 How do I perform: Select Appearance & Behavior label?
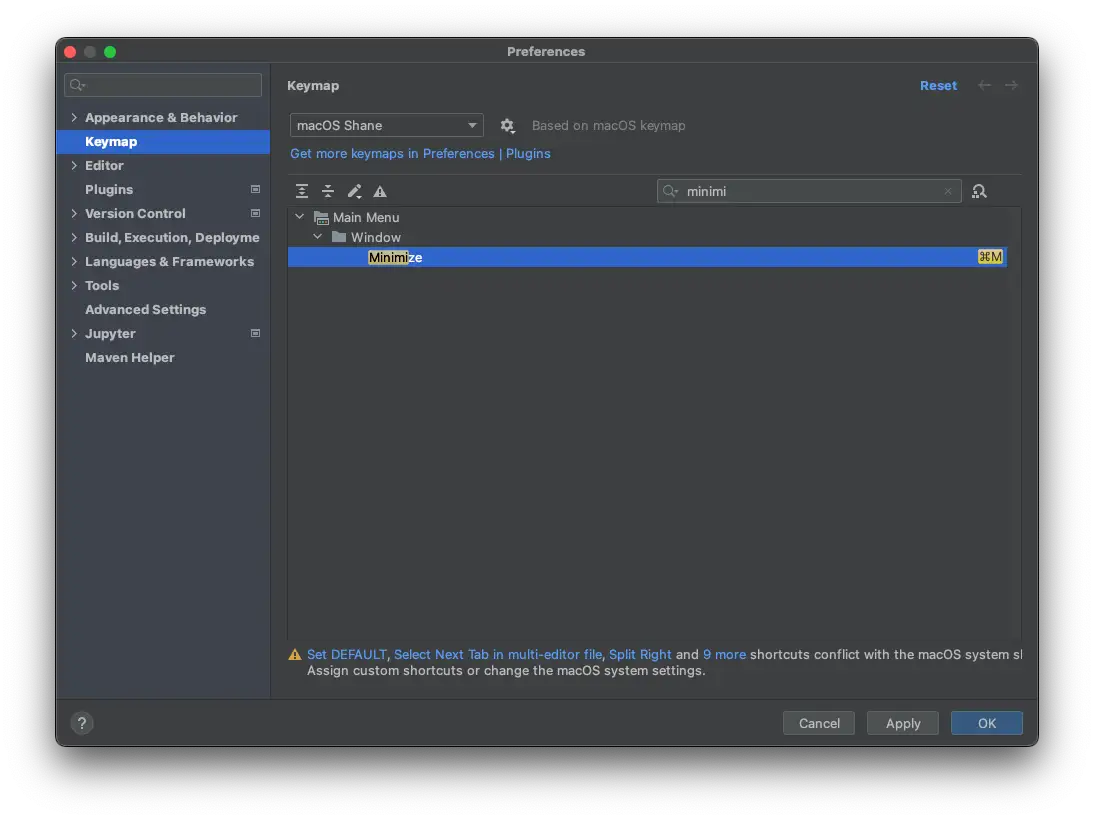coord(161,117)
